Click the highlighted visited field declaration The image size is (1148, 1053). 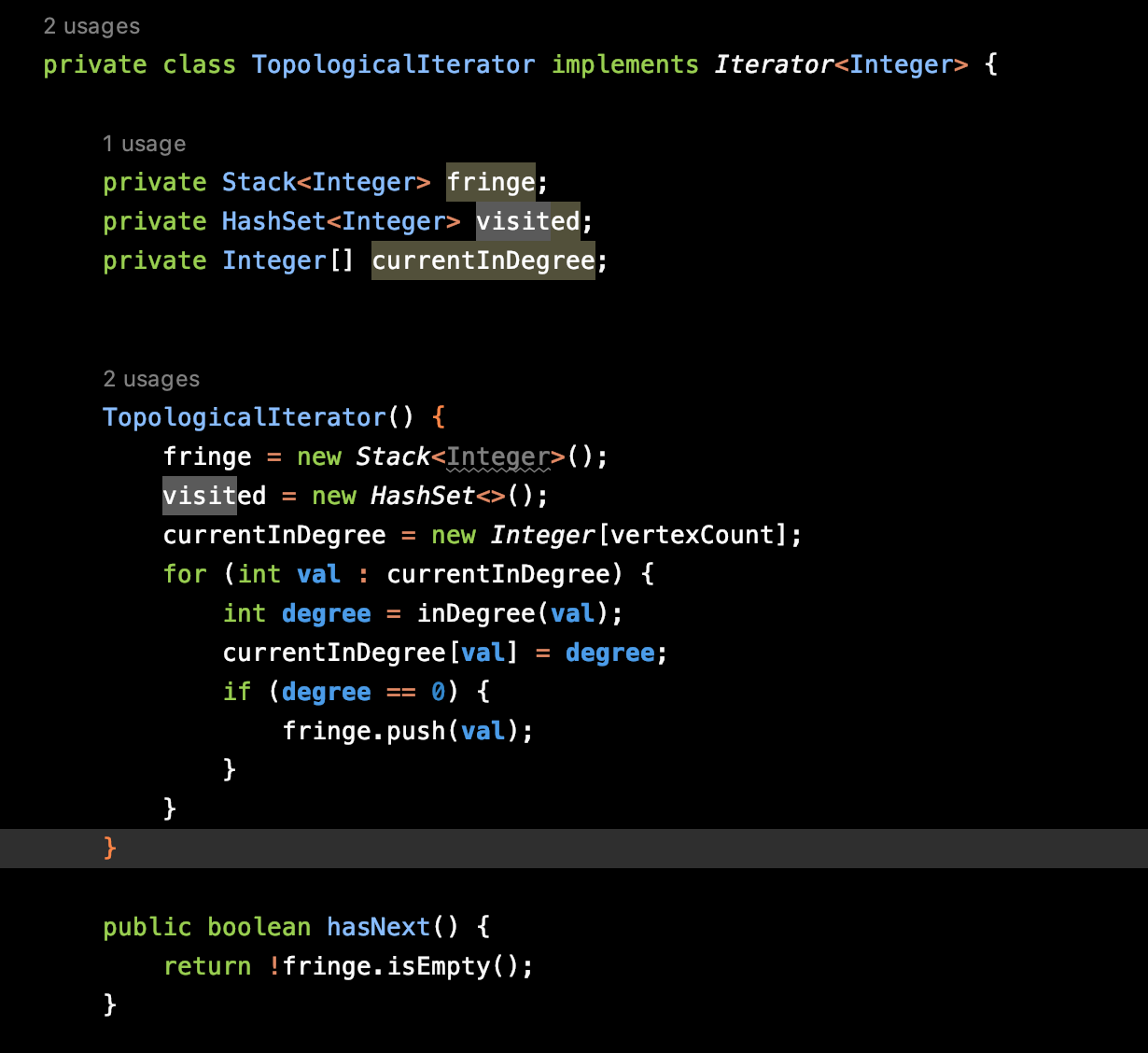point(527,221)
